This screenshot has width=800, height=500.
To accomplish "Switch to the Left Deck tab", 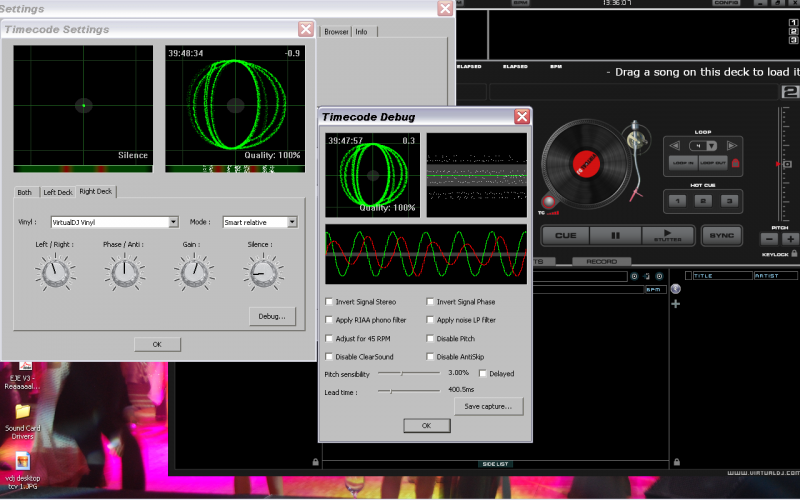I will (x=57, y=191).
